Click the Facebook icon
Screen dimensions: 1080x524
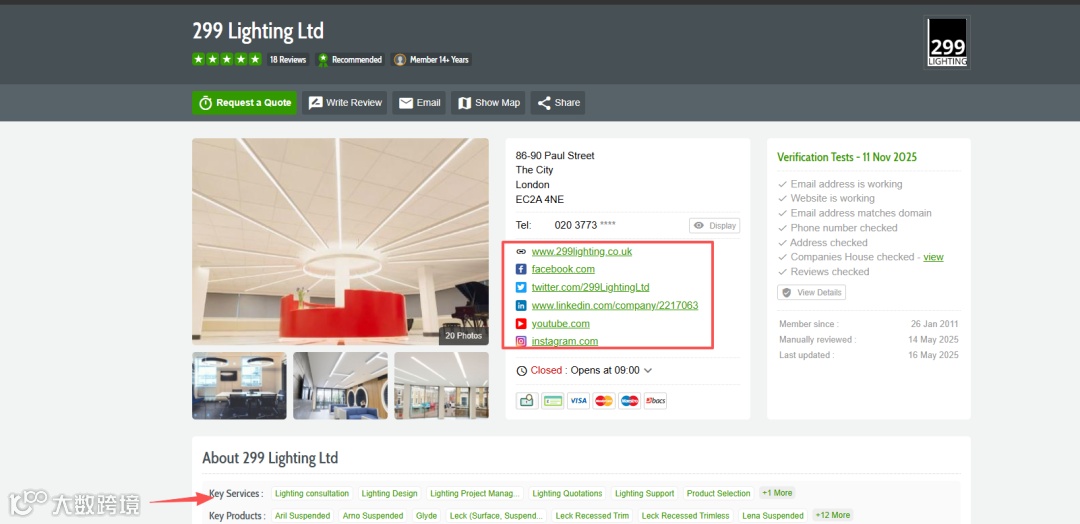521,269
